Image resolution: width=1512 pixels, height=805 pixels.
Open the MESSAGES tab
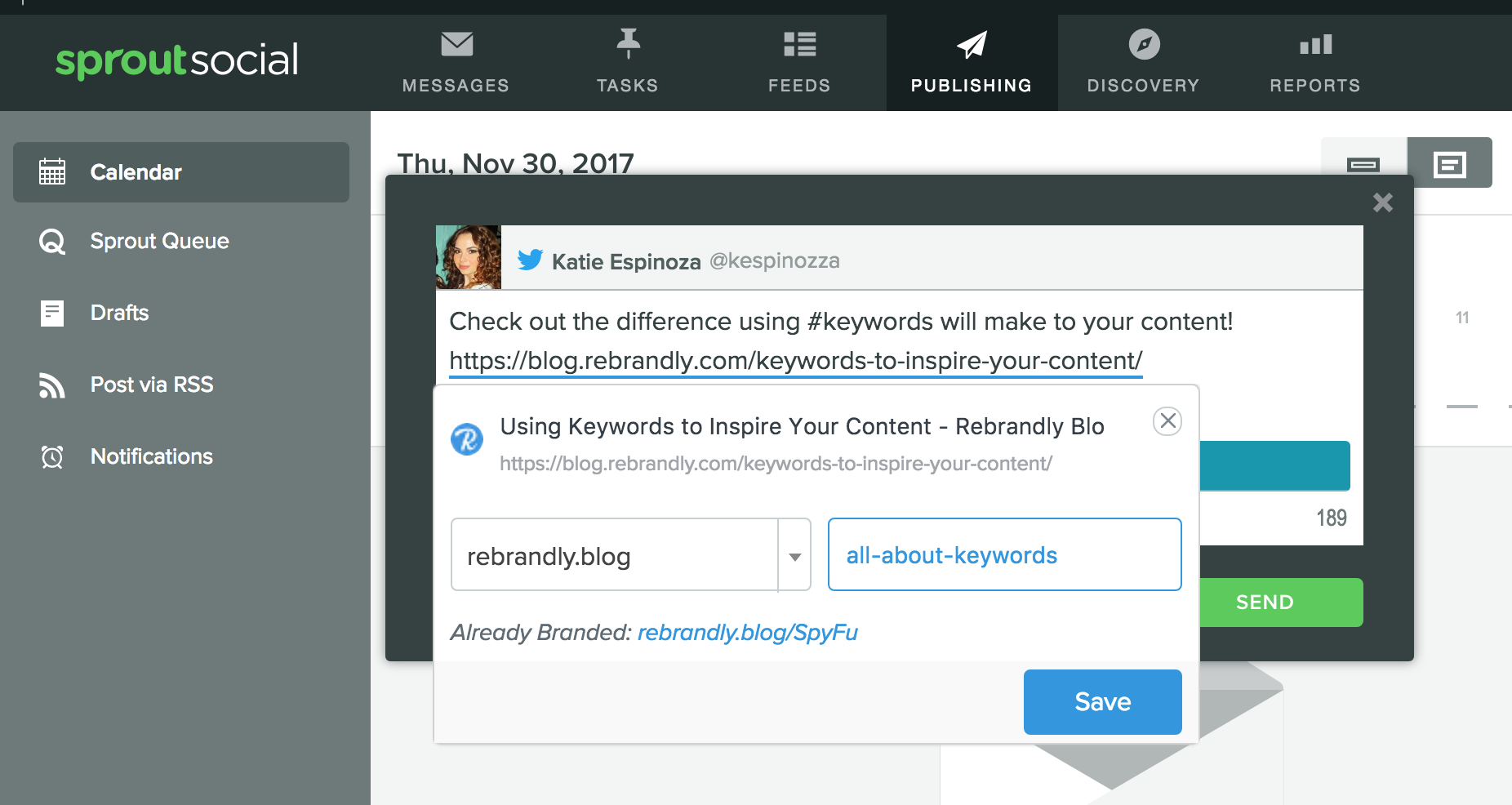pos(456,64)
